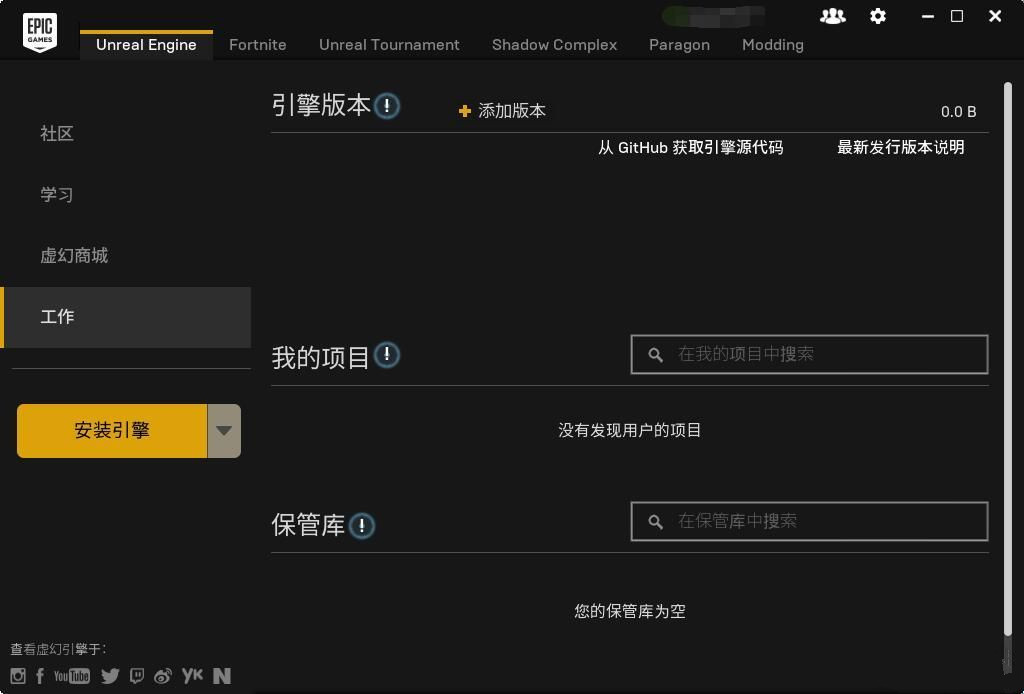Viewport: 1024px width, 694px height.
Task: Click the vertical scrollbar on the right
Action: pyautogui.click(x=1008, y=358)
